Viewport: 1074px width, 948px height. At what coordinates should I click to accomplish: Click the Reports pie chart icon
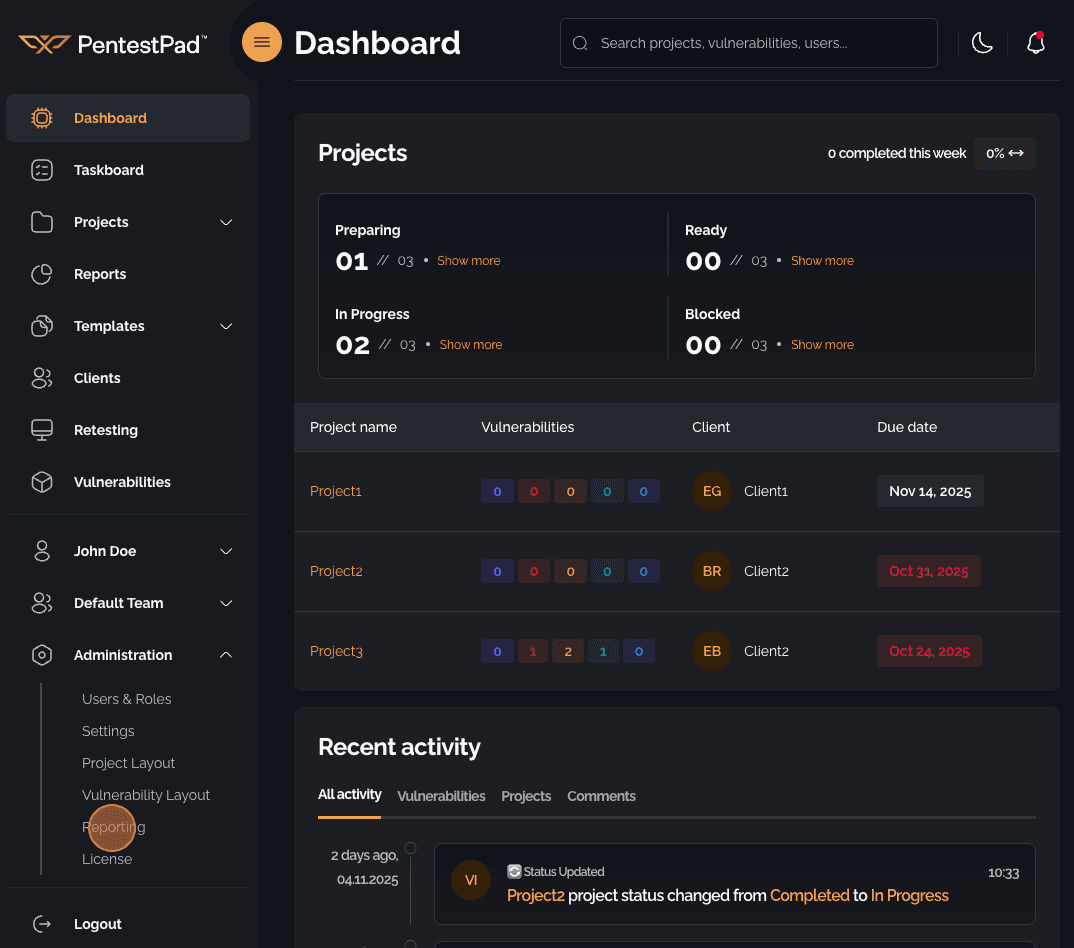pos(41,274)
